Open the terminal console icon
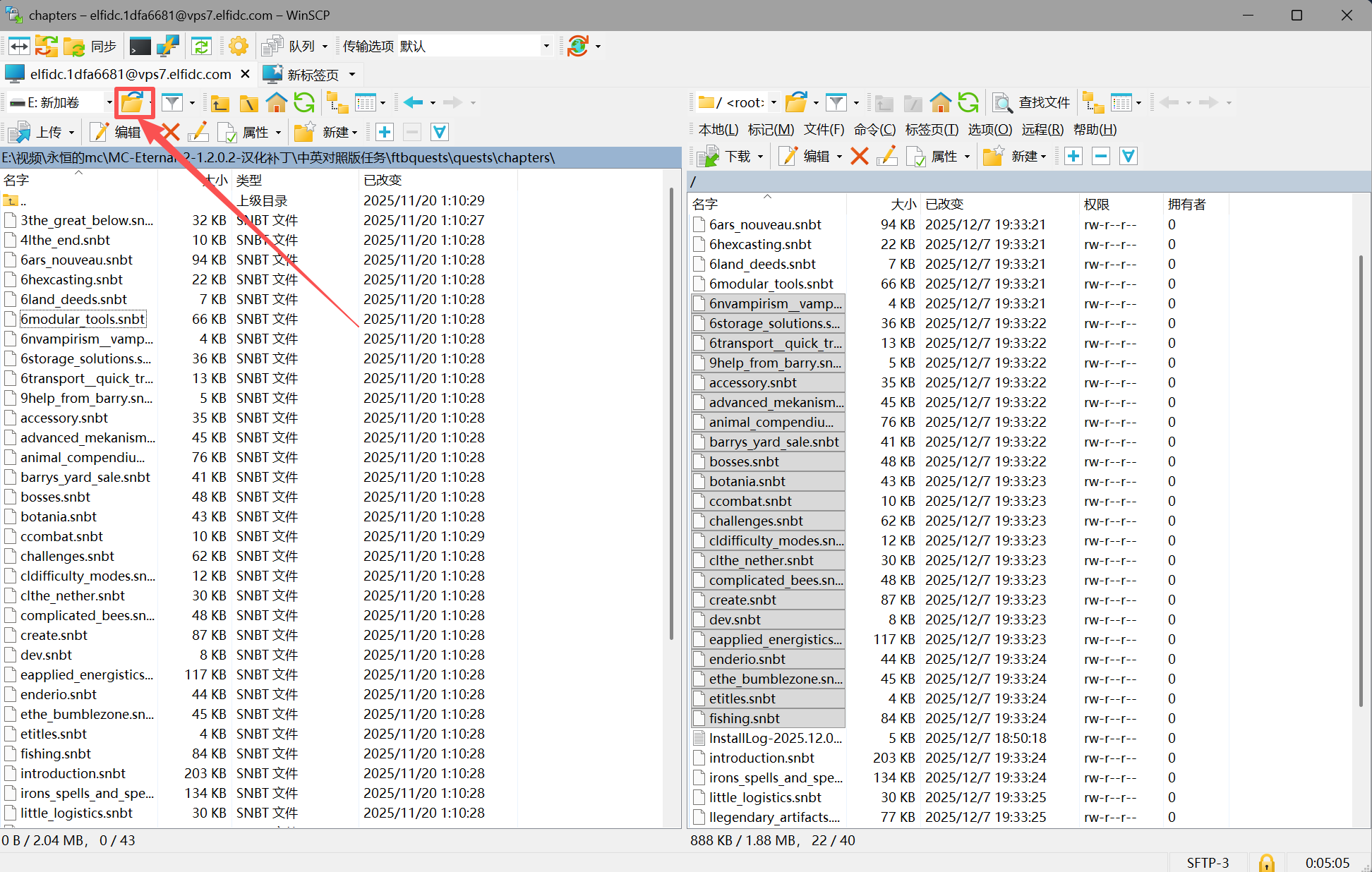 click(140, 47)
